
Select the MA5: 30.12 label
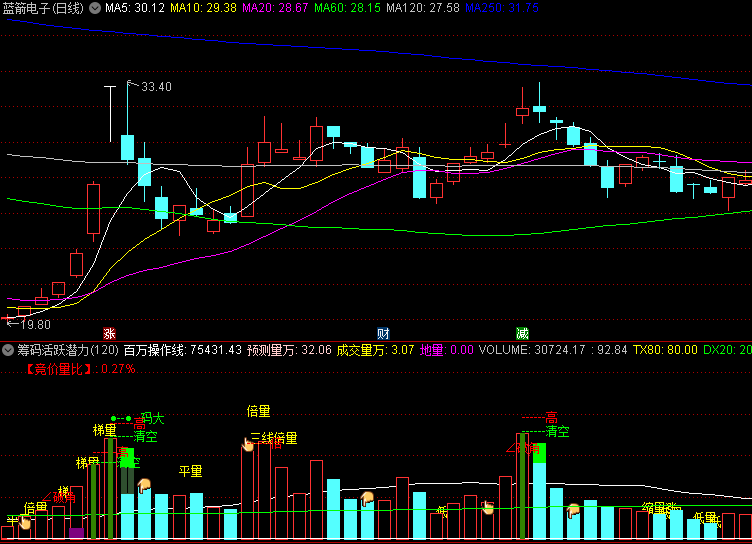pyautogui.click(x=135, y=8)
